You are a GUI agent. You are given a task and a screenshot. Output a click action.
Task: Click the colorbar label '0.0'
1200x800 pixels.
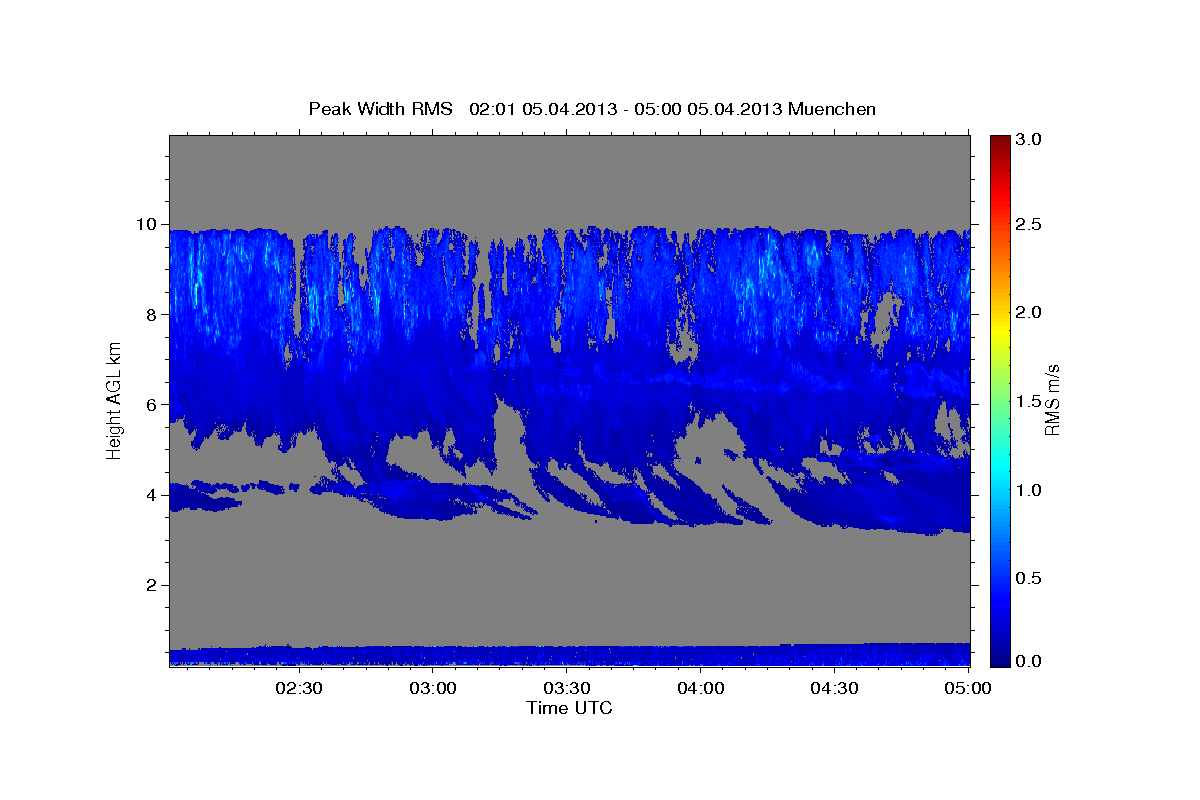pyautogui.click(x=1029, y=661)
